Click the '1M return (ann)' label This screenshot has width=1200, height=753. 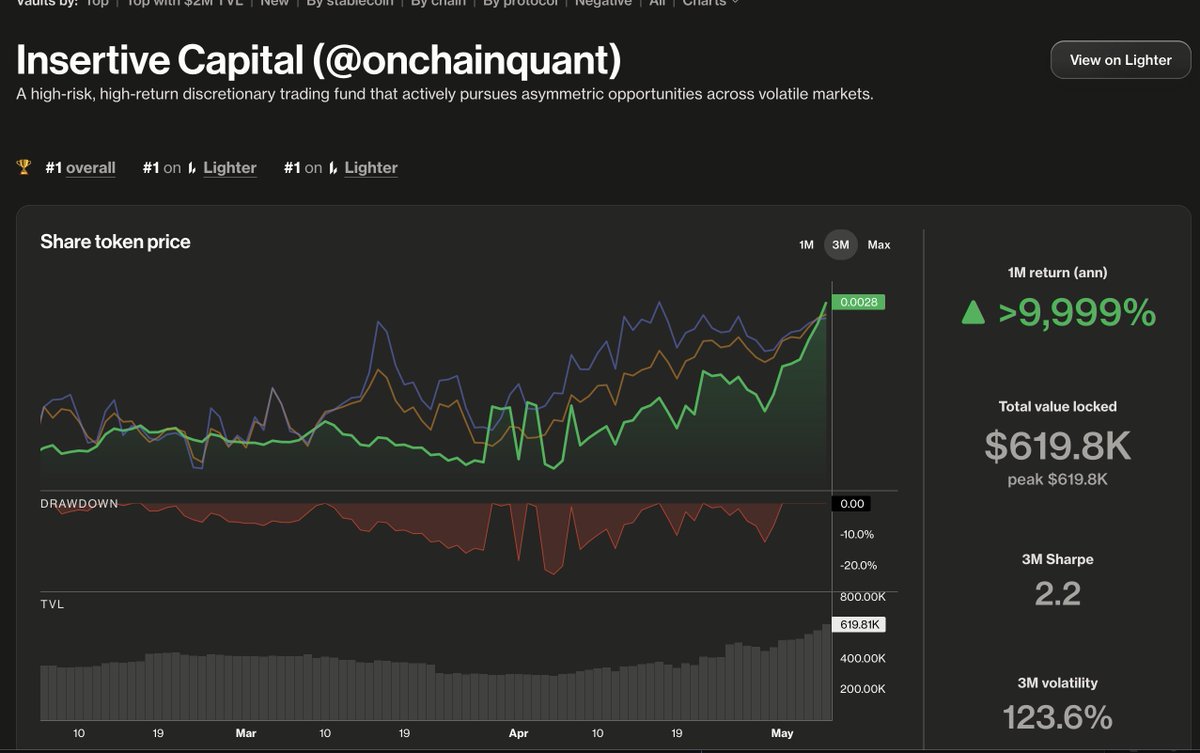coord(1057,272)
